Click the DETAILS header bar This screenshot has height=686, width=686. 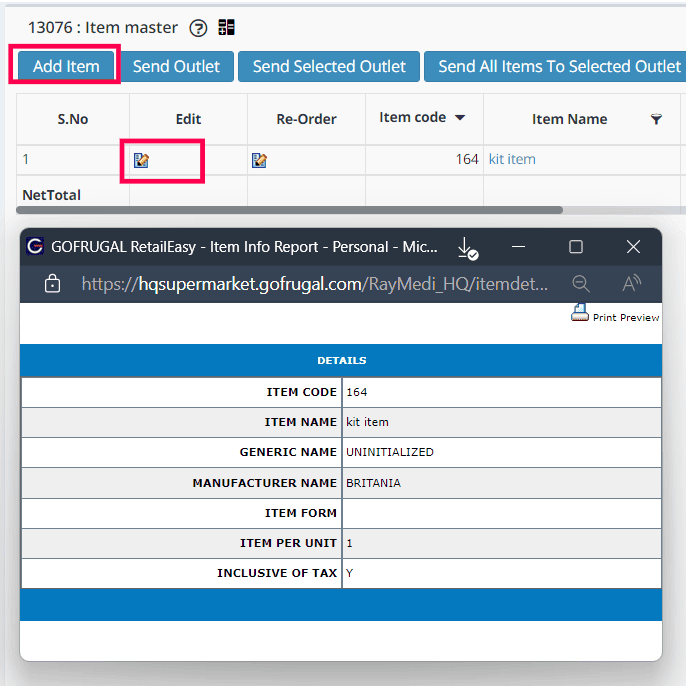[341, 360]
